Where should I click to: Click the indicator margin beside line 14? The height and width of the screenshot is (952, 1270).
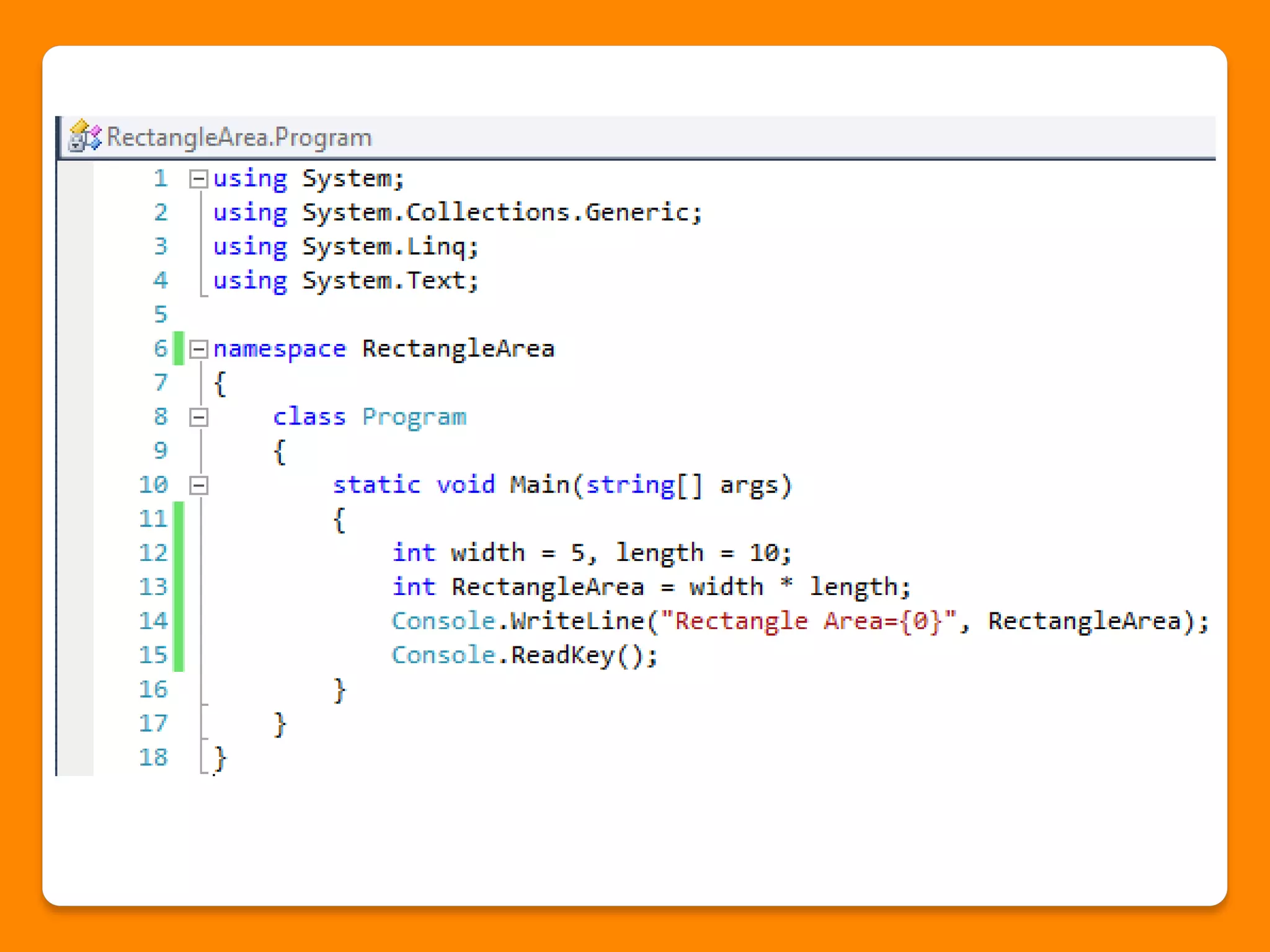(x=76, y=621)
